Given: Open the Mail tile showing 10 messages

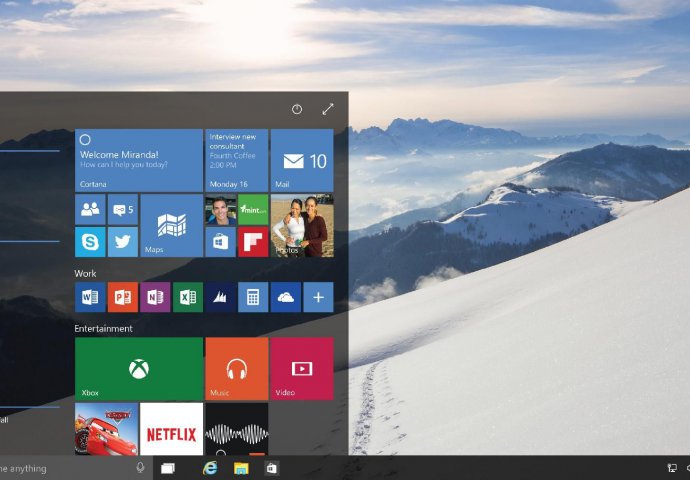Looking at the screenshot, I should point(302,160).
